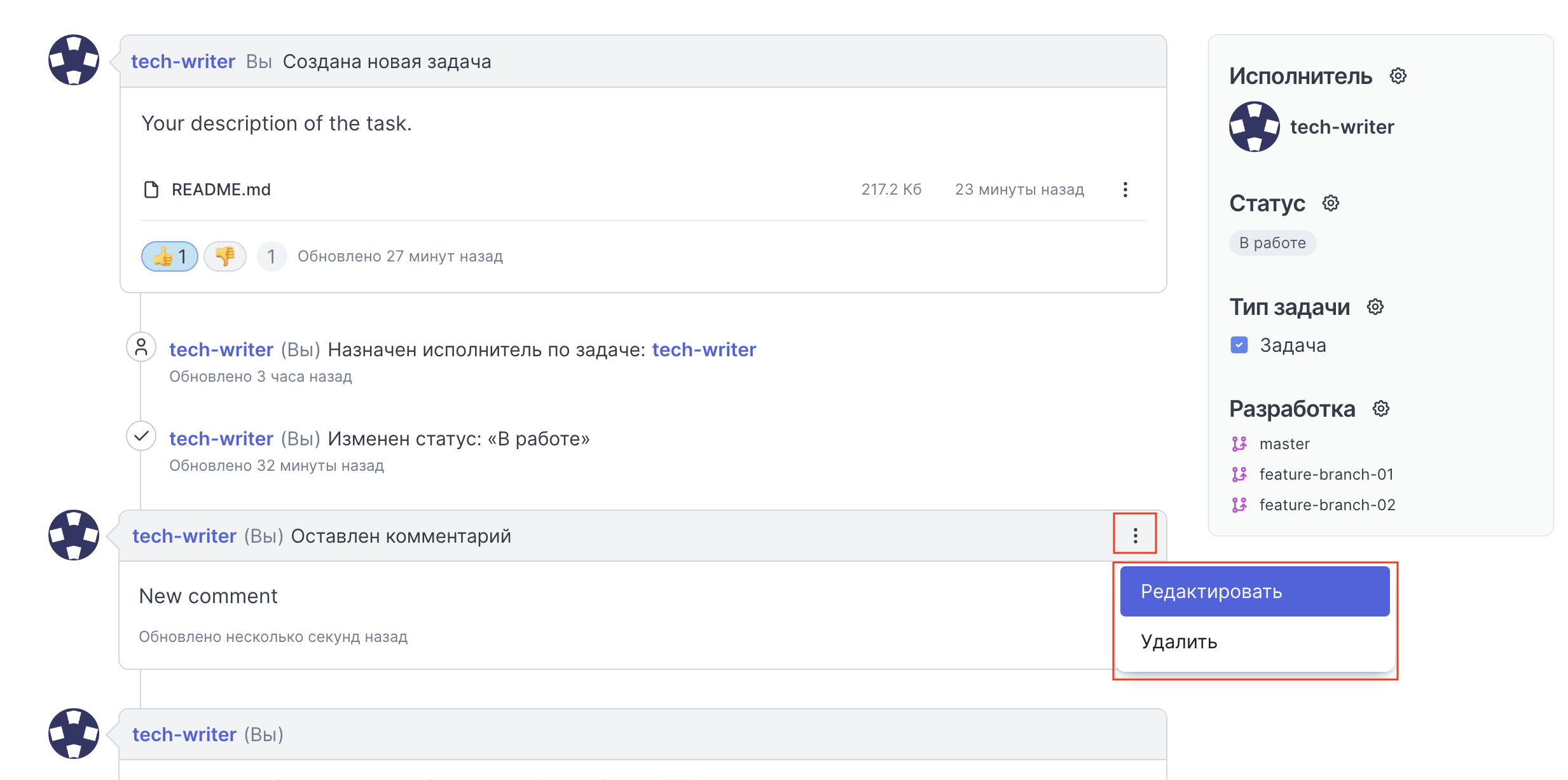Click 'Обновлено 32 минуты назад' text
Screen dimensions: 1568x780
coord(277,466)
